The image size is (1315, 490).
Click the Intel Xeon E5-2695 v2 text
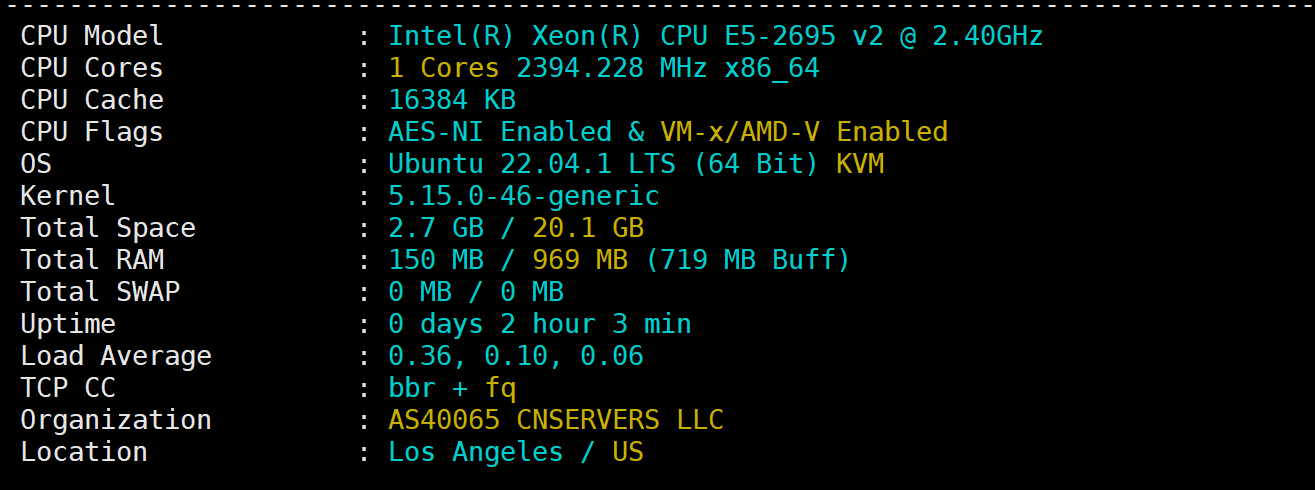[715, 36]
